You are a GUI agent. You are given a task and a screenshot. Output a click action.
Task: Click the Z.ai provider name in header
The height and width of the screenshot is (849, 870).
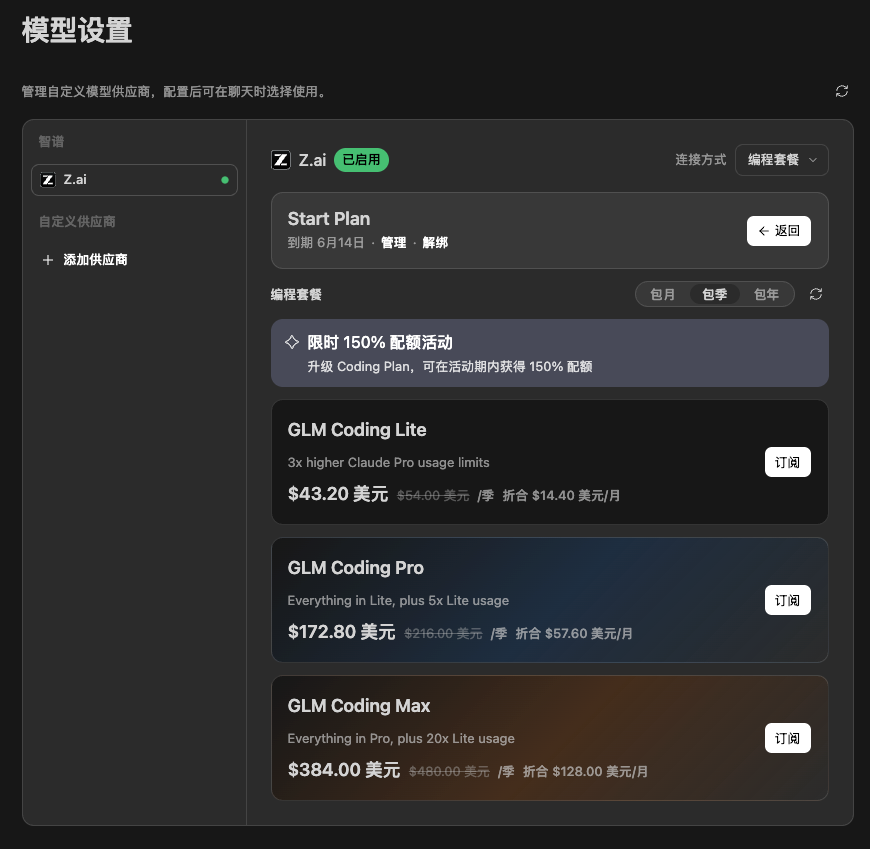[x=312, y=160]
